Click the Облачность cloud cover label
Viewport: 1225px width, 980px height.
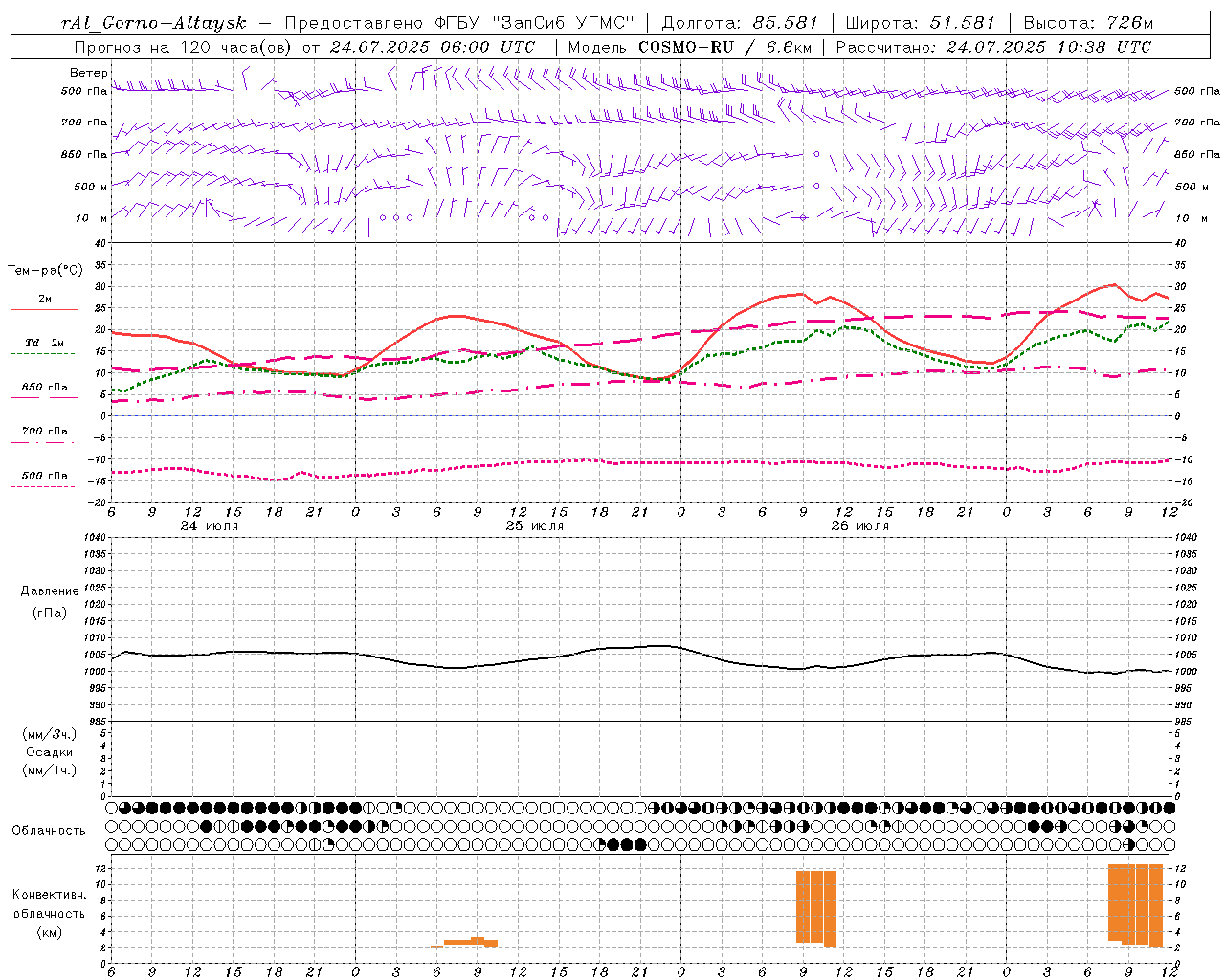tap(49, 830)
